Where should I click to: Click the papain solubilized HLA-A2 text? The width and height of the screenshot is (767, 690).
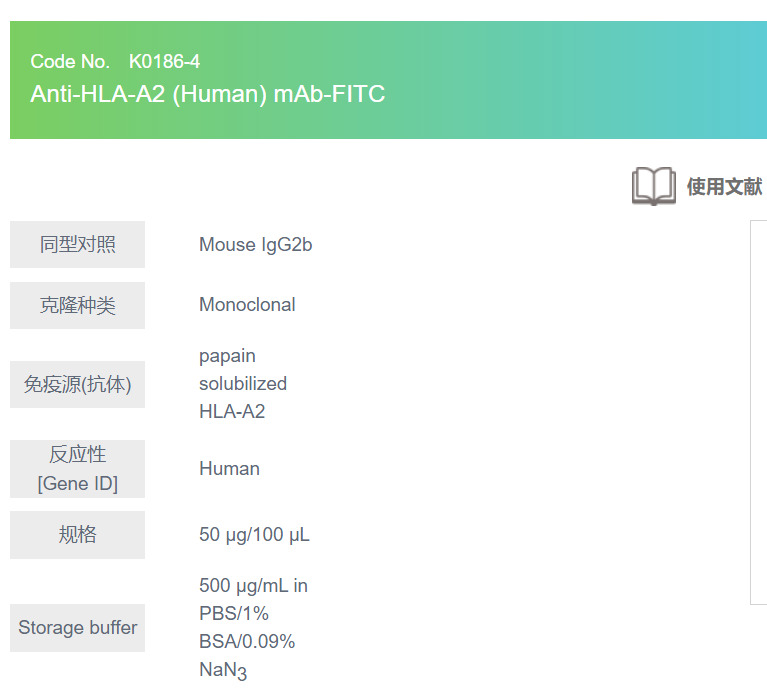(242, 384)
